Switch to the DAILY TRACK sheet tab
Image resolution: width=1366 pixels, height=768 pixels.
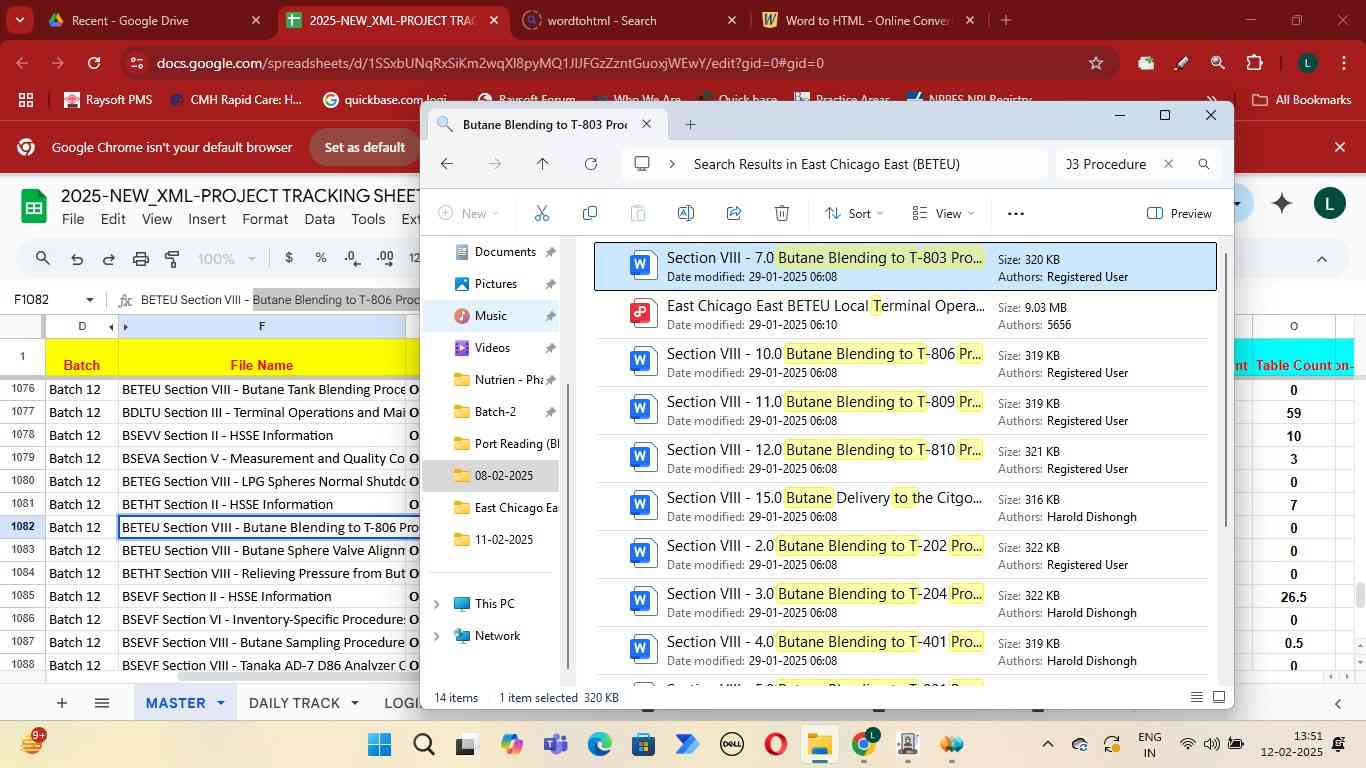tap(294, 703)
